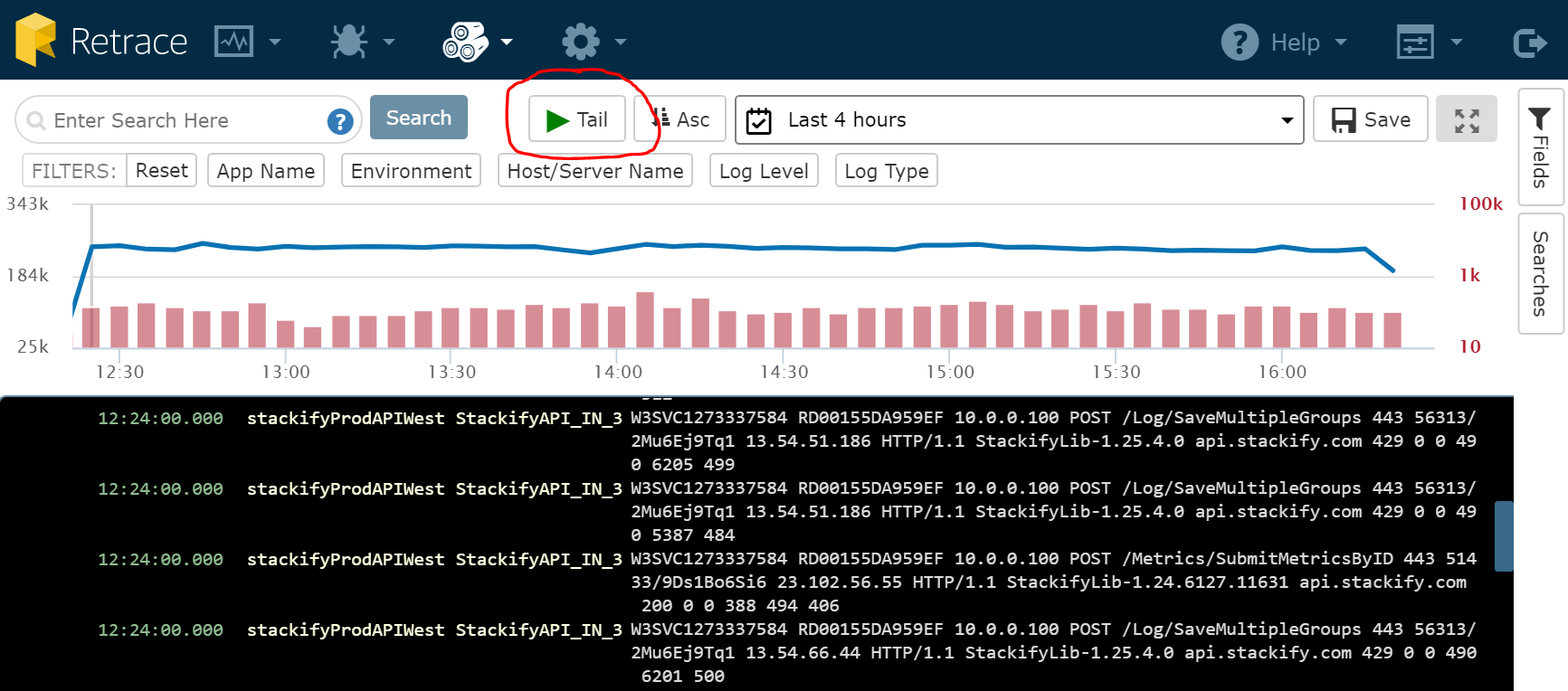Expand dropdown arrow next to logs icon
Viewport: 1568px width, 691px height.
(x=507, y=42)
